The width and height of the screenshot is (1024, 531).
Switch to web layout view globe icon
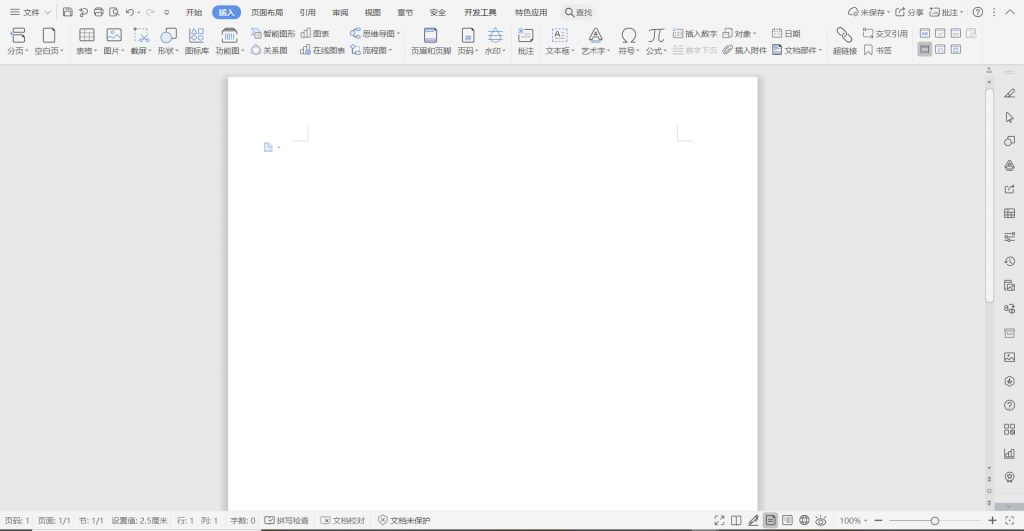[805, 521]
